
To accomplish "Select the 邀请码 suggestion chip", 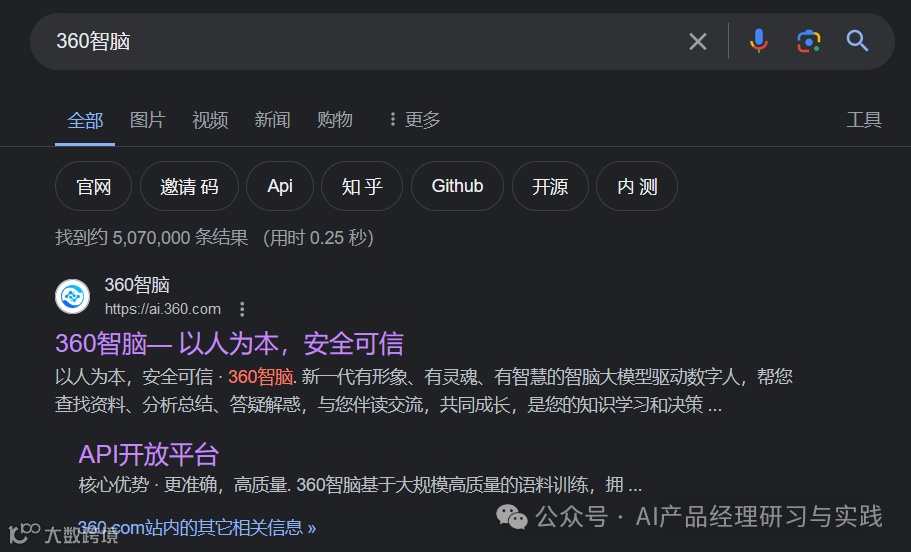I will click(189, 187).
